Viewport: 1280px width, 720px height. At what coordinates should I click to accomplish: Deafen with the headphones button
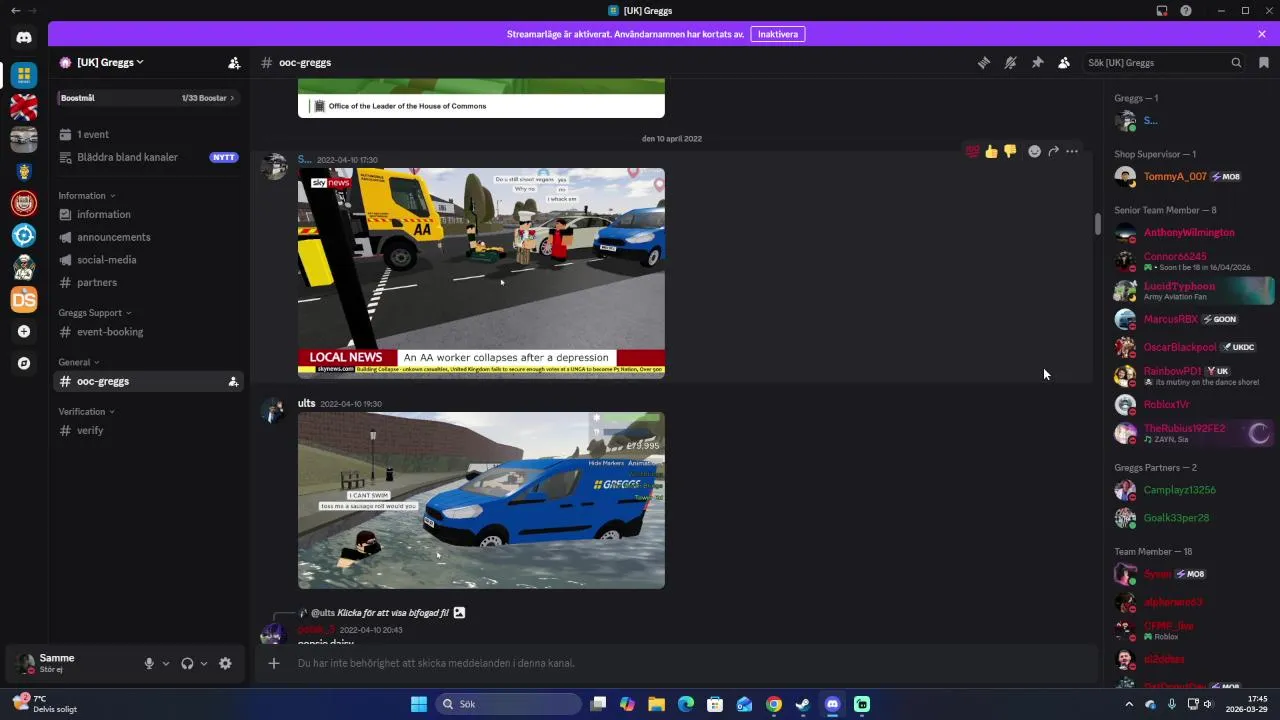click(x=187, y=663)
